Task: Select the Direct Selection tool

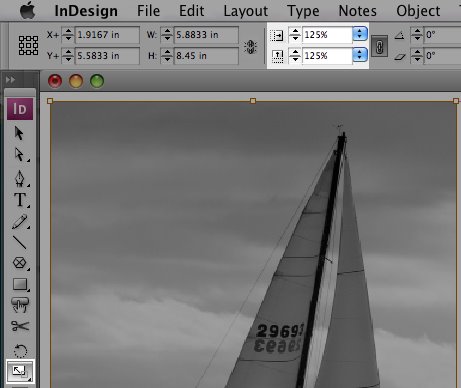Action: 20,155
